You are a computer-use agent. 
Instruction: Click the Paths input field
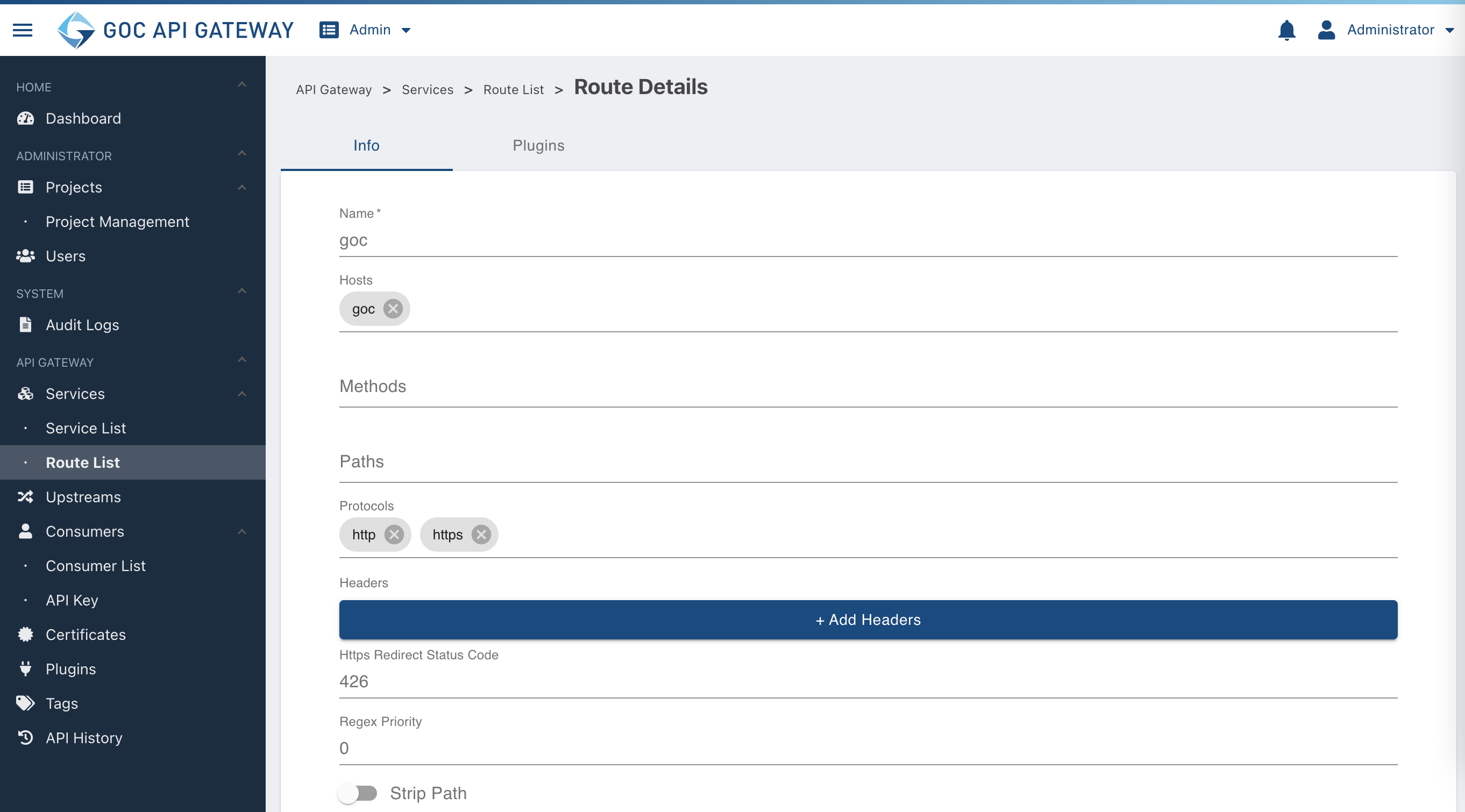(868, 462)
